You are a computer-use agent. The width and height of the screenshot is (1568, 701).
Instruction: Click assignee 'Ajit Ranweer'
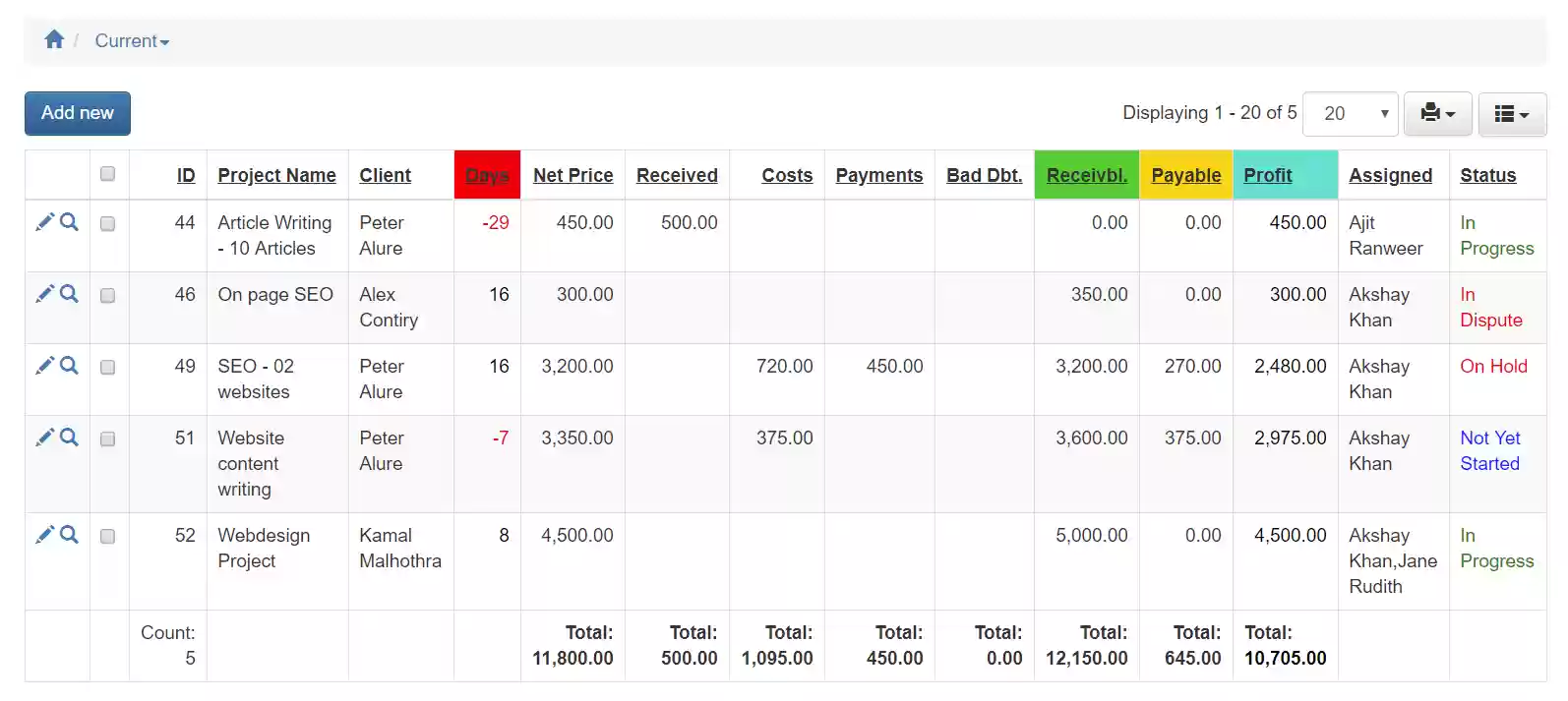click(1386, 235)
